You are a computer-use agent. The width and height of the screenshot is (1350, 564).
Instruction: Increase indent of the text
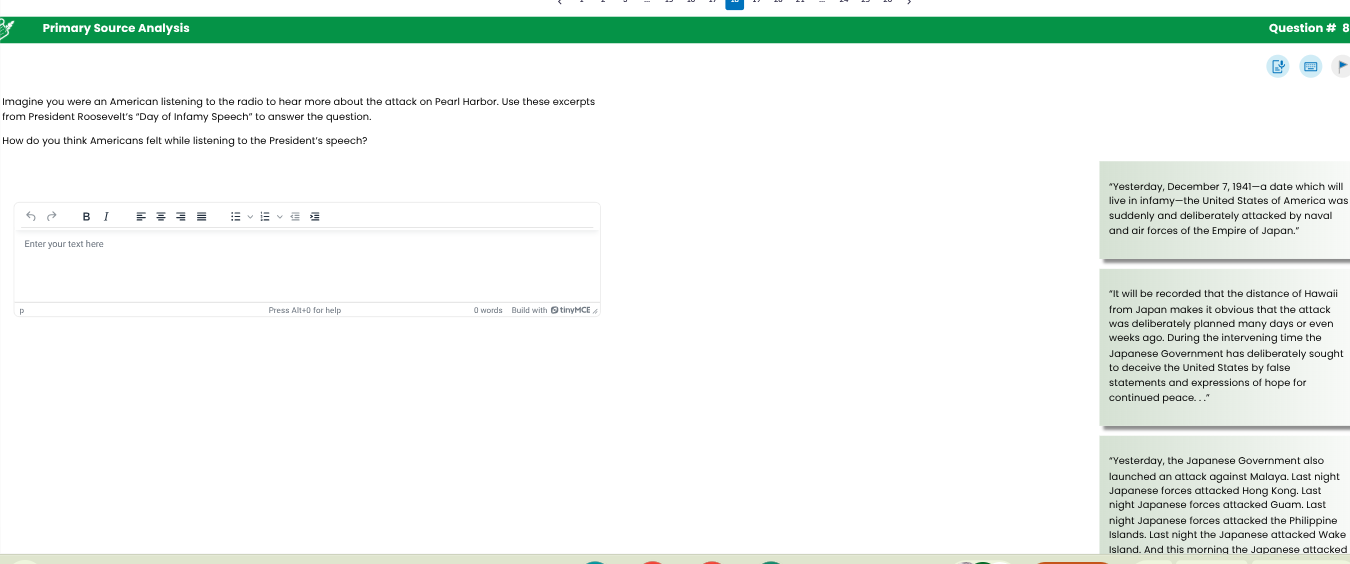pyautogui.click(x=314, y=216)
